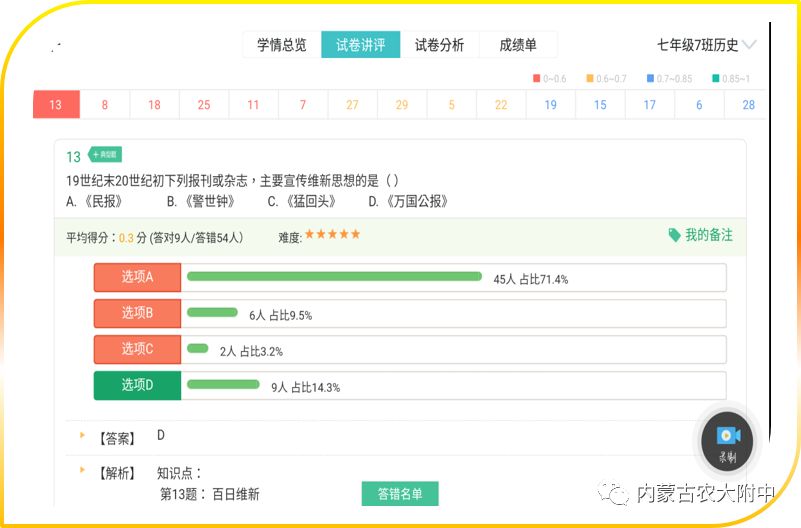Image resolution: width=801 pixels, height=528 pixels.
Task: Open the class selector 七年级7班历史 dropdown arrow
Action: (x=750, y=45)
